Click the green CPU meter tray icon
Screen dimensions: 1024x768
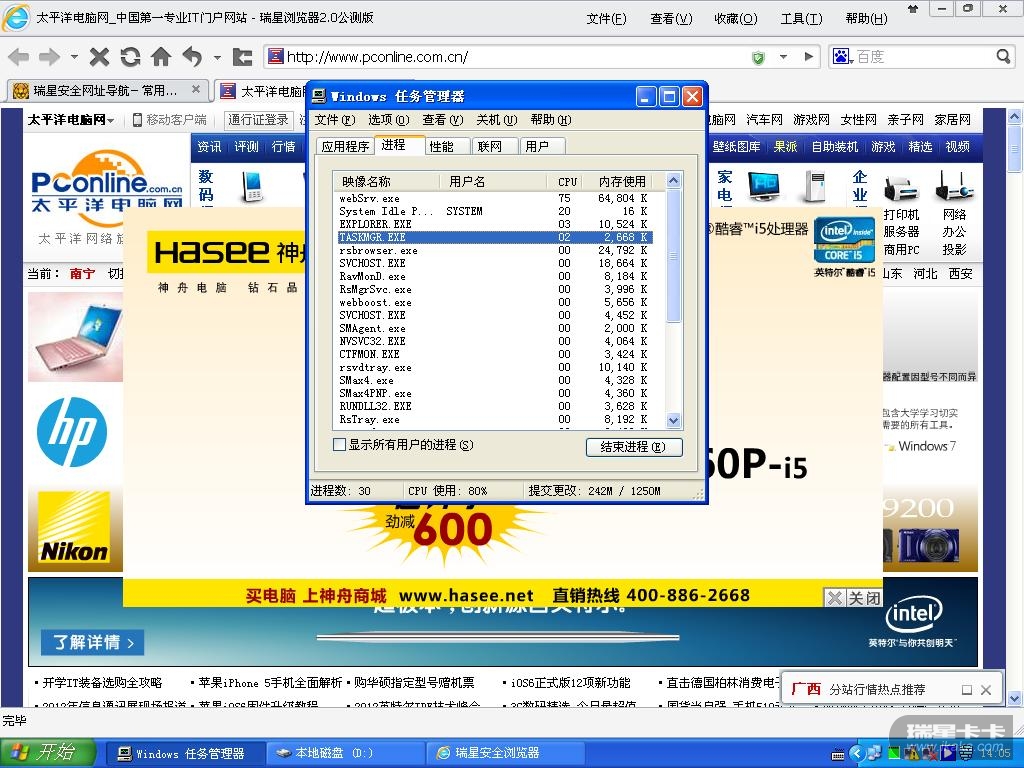(893, 754)
